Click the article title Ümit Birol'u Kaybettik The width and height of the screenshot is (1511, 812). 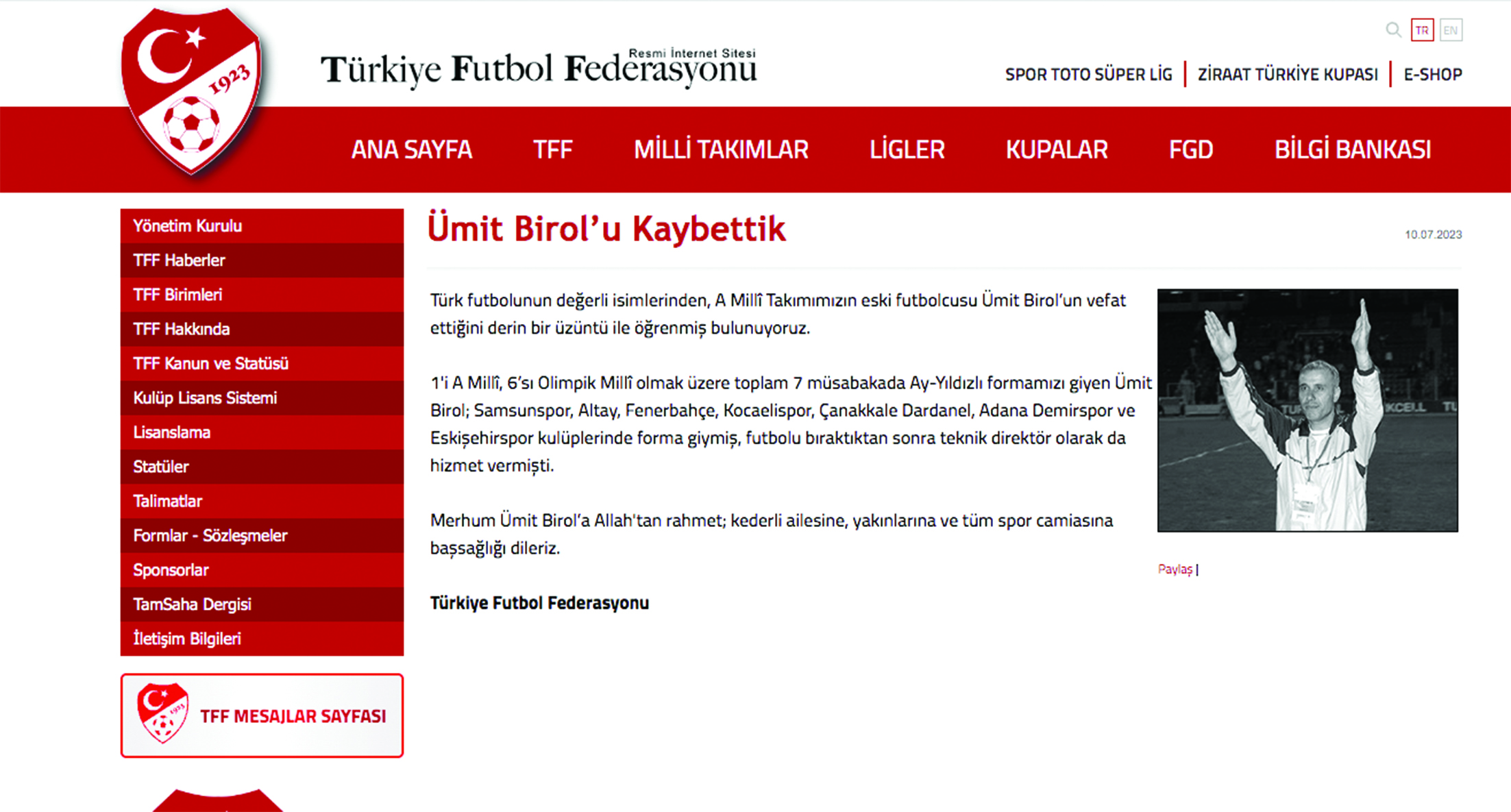pos(606,229)
